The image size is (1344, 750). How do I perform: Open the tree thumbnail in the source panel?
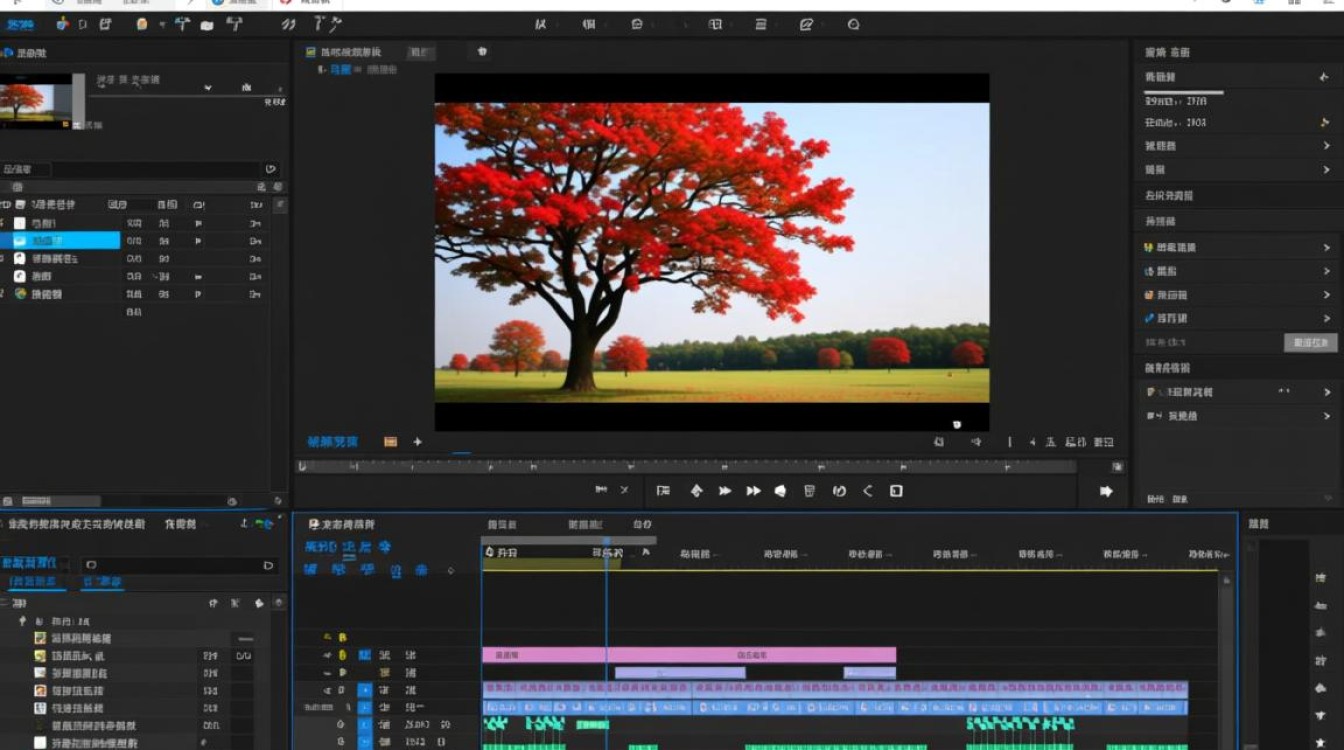click(36, 101)
